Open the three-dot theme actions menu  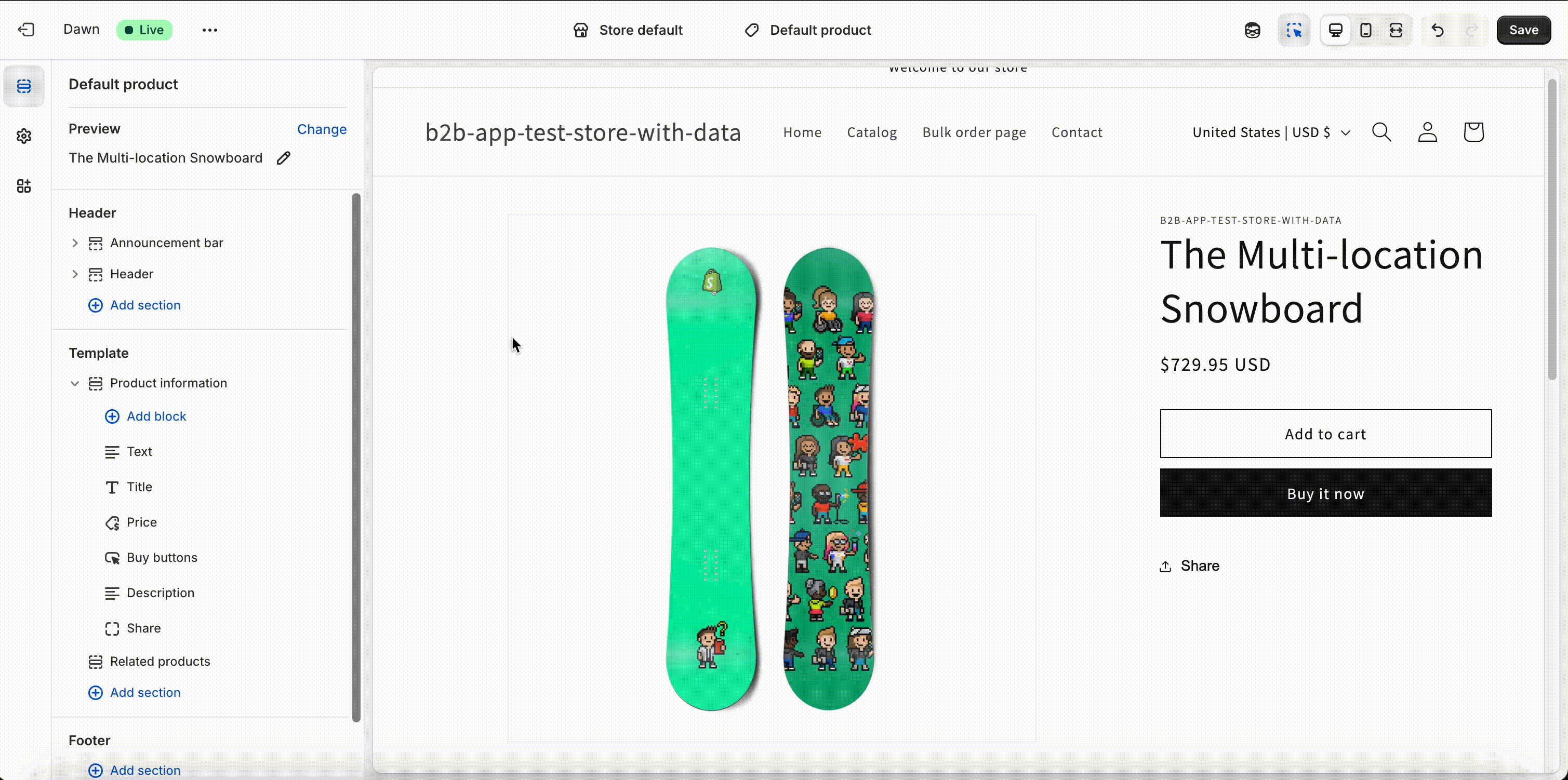point(210,30)
